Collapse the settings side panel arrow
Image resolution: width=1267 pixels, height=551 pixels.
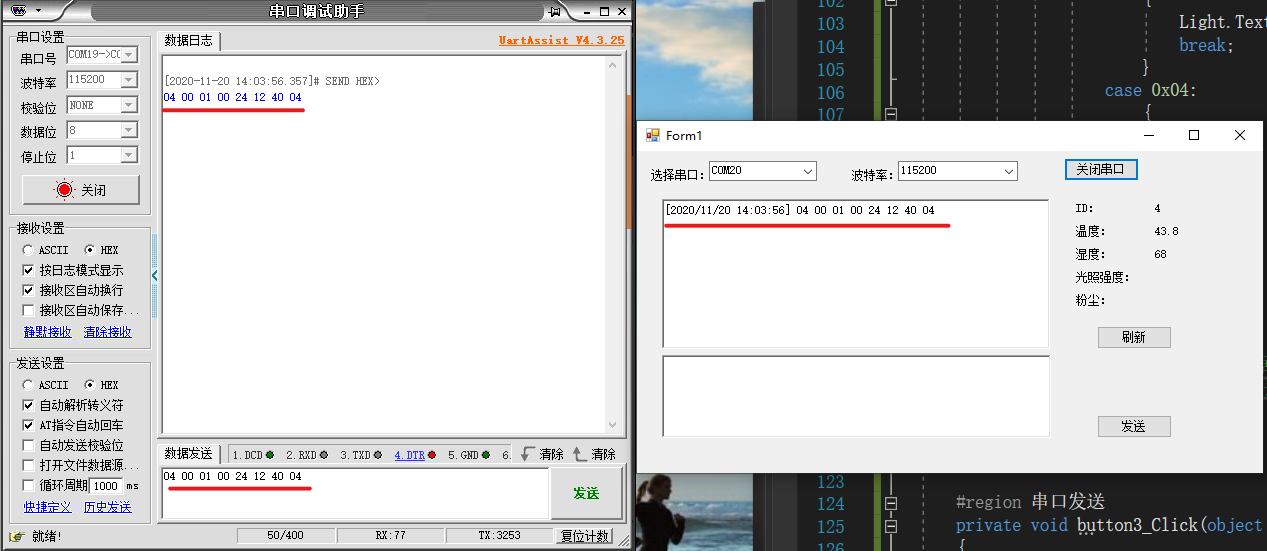(x=154, y=275)
